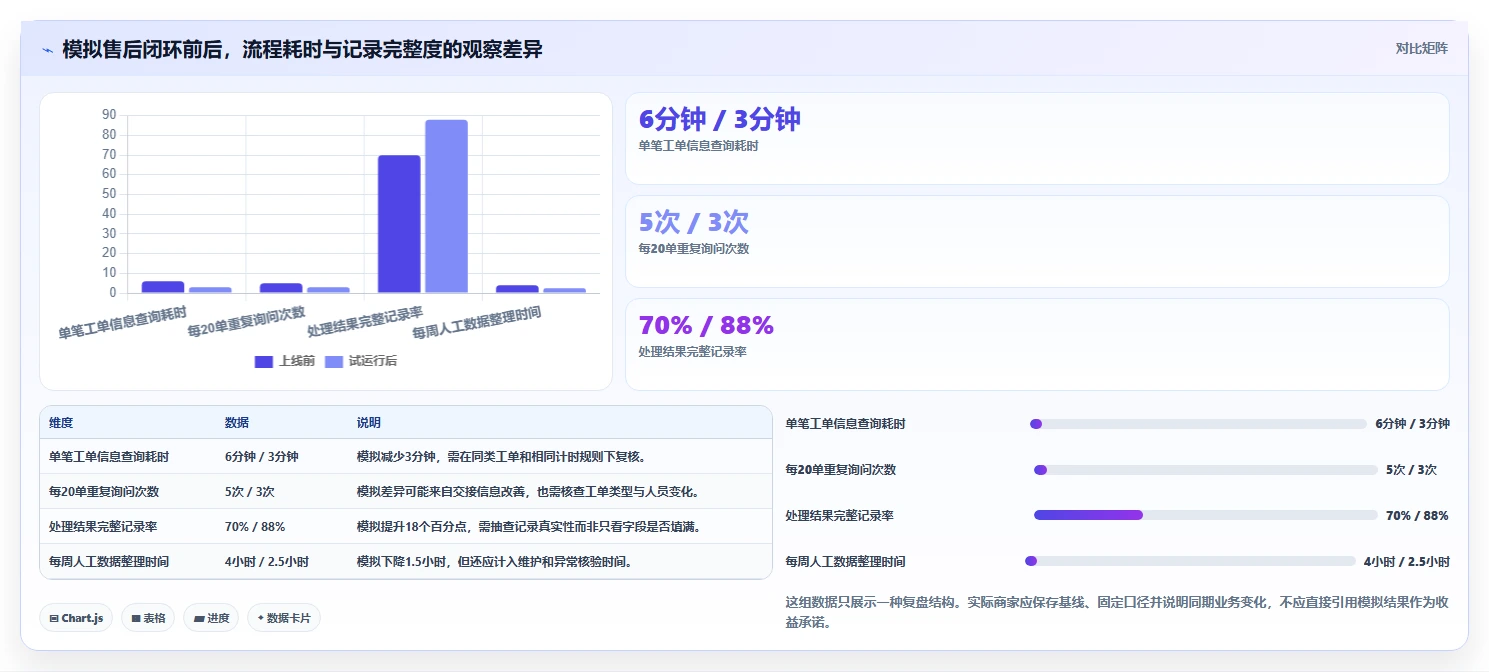Click the 上线前 bar for 每20单重复询问次数
This screenshot has width=1489, height=672.
pos(281,288)
